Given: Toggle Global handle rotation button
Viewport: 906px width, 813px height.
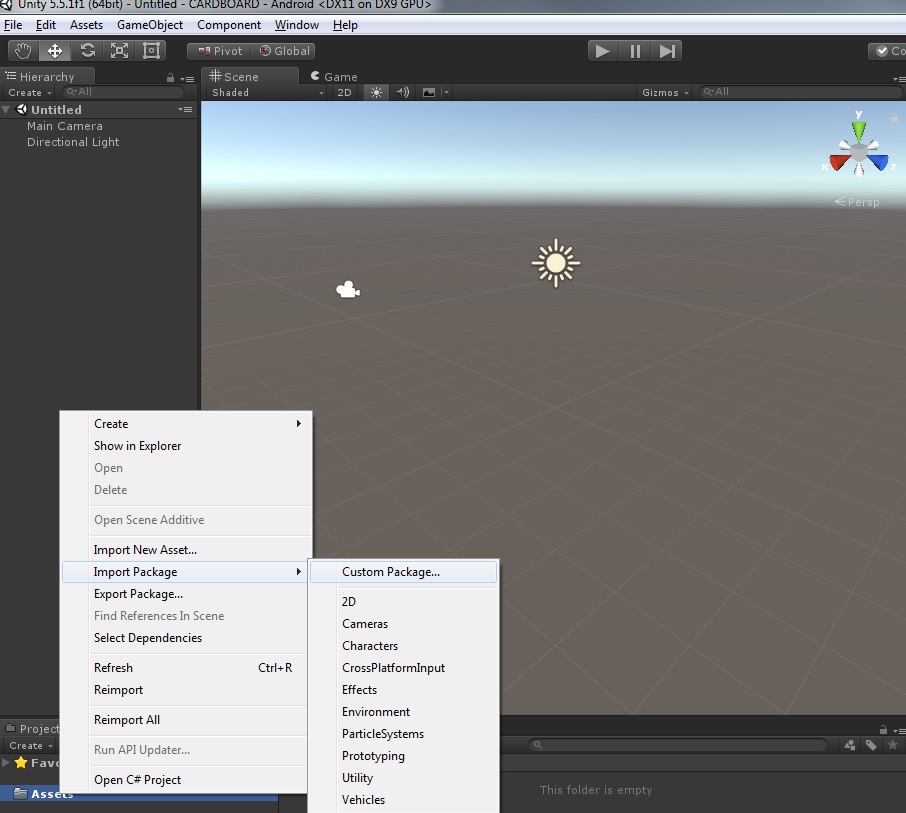Looking at the screenshot, I should [x=284, y=51].
